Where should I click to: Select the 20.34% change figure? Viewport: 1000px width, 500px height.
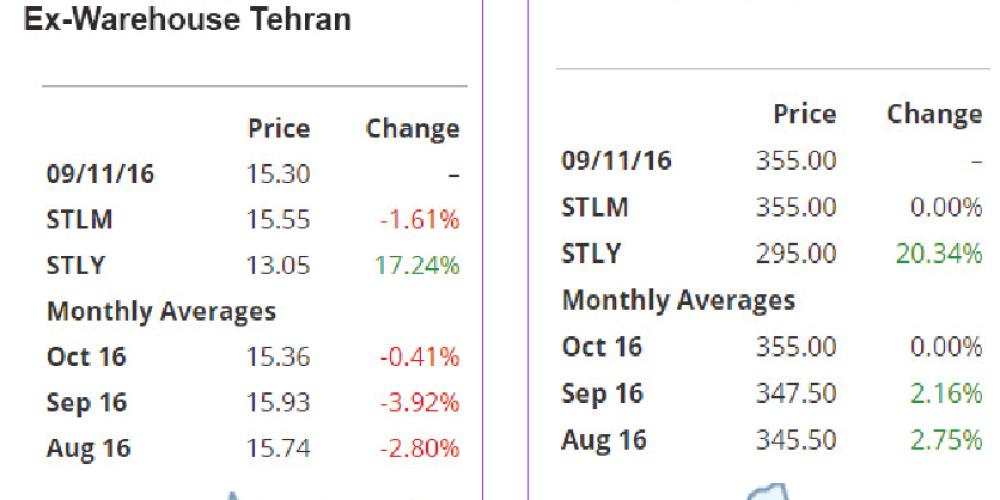coord(940,253)
